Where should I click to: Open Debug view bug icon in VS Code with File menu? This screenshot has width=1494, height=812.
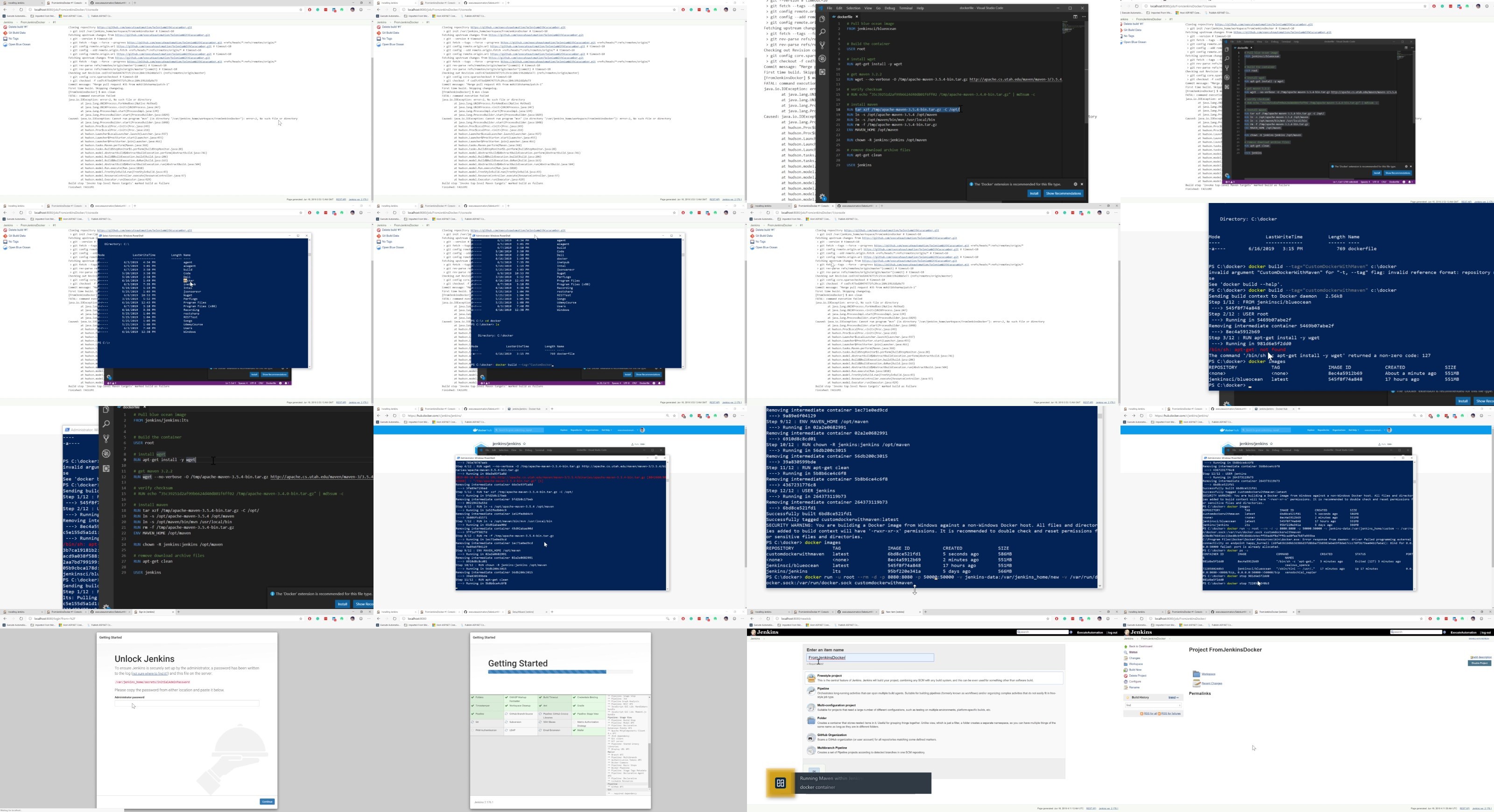pos(822,58)
